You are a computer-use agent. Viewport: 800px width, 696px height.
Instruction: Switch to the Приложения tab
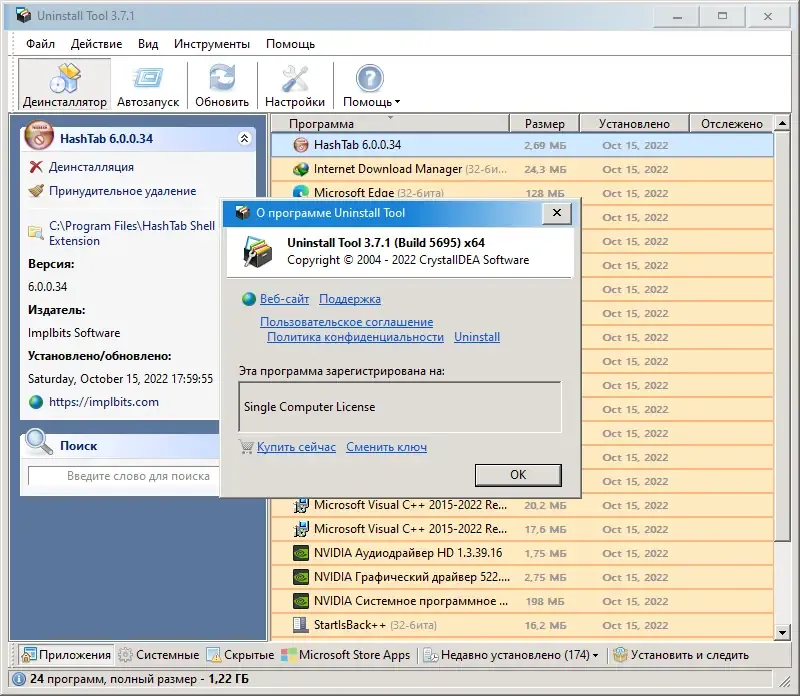pos(66,655)
